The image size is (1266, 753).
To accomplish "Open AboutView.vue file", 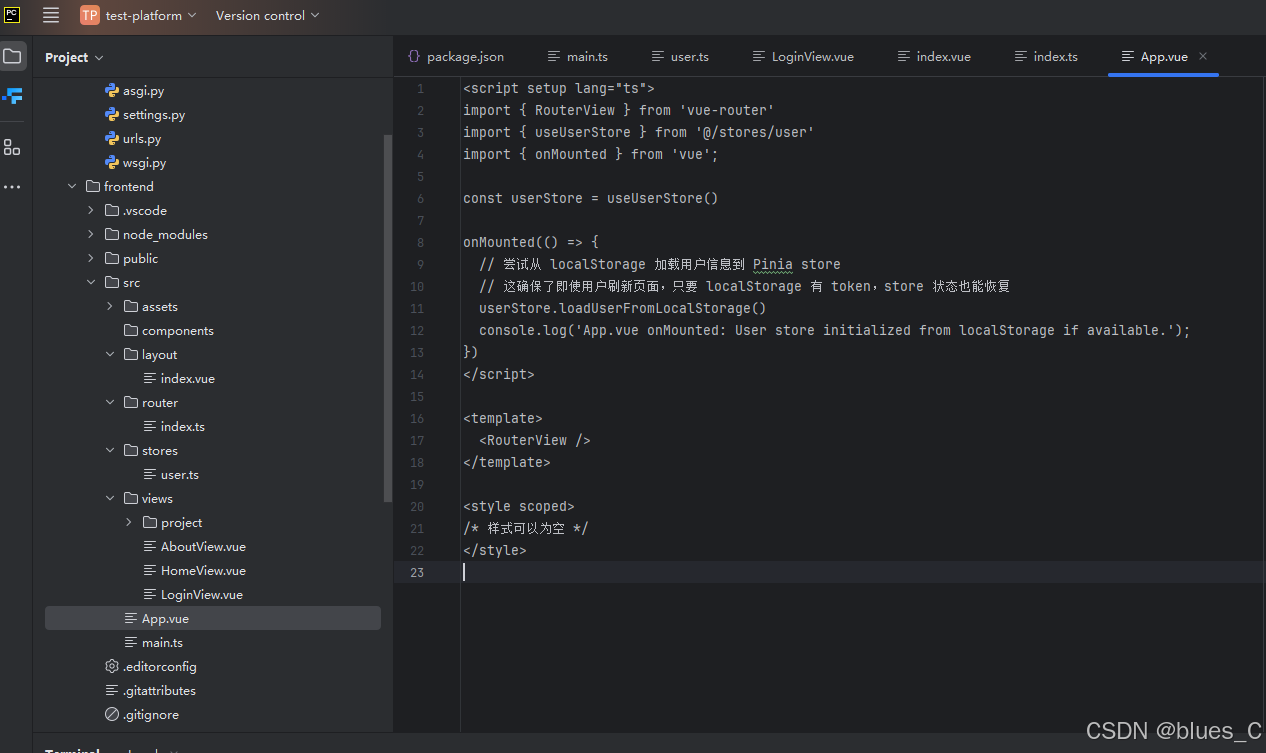I will (x=203, y=547).
